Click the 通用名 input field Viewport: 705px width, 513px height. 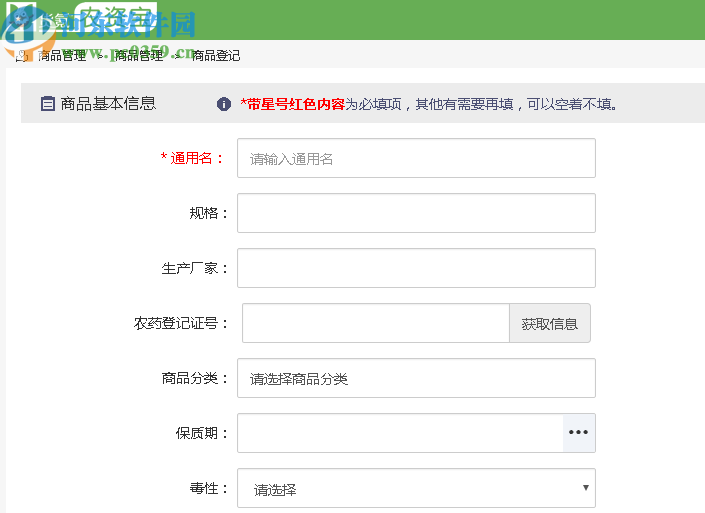tap(416, 158)
